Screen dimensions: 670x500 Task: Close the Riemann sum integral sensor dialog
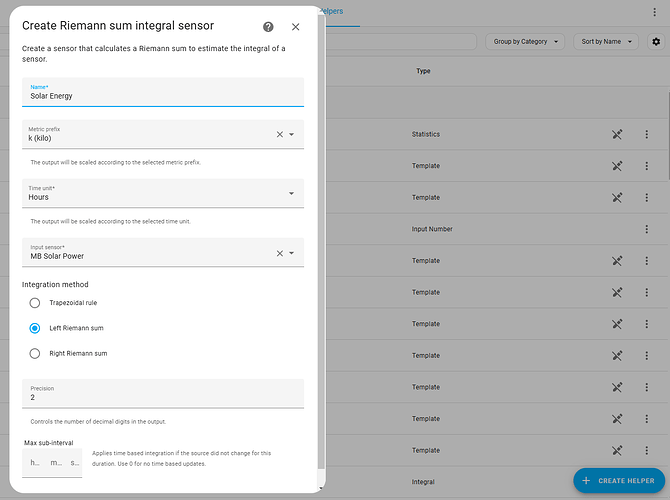295,27
